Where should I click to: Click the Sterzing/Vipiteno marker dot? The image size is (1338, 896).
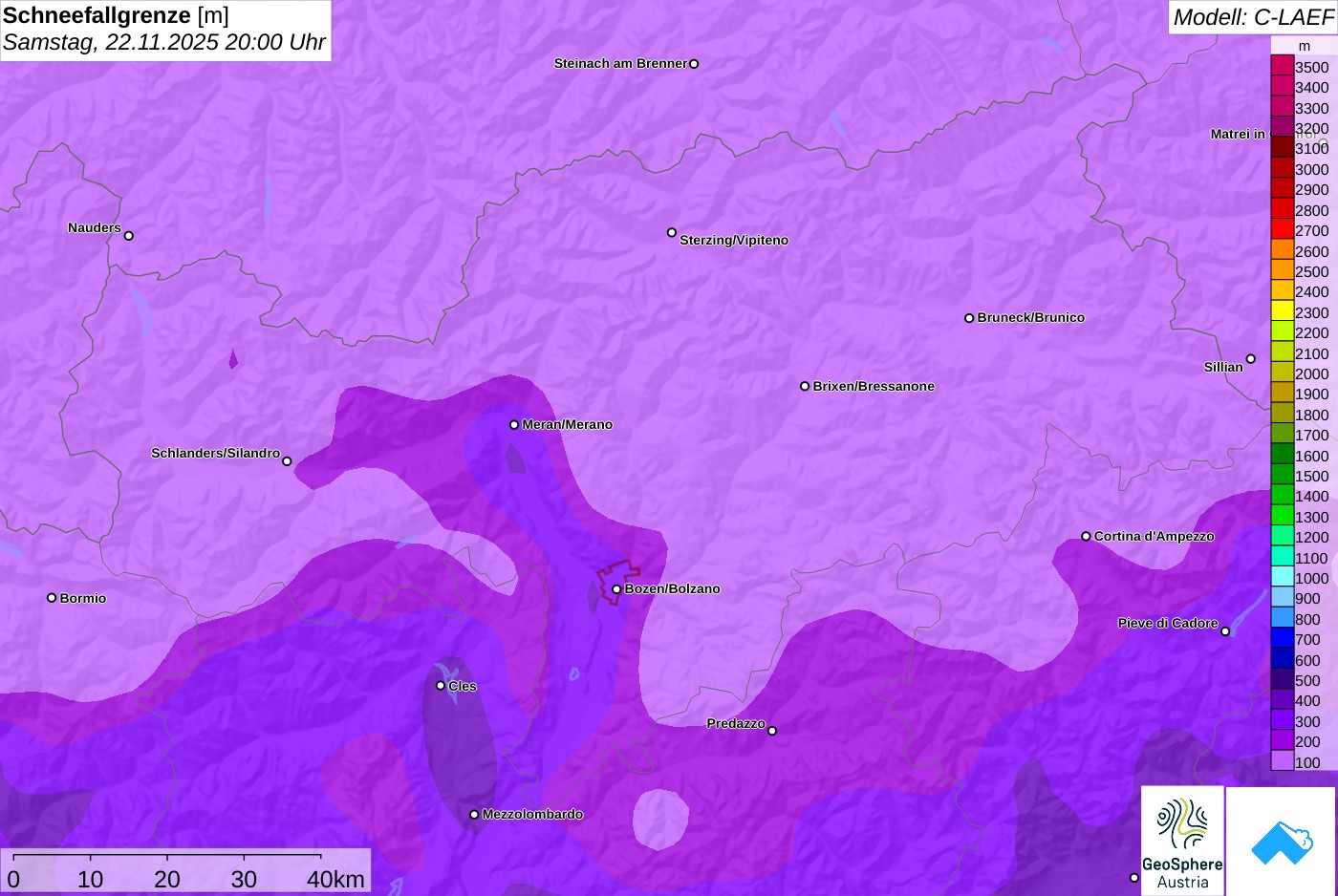pyautogui.click(x=672, y=232)
